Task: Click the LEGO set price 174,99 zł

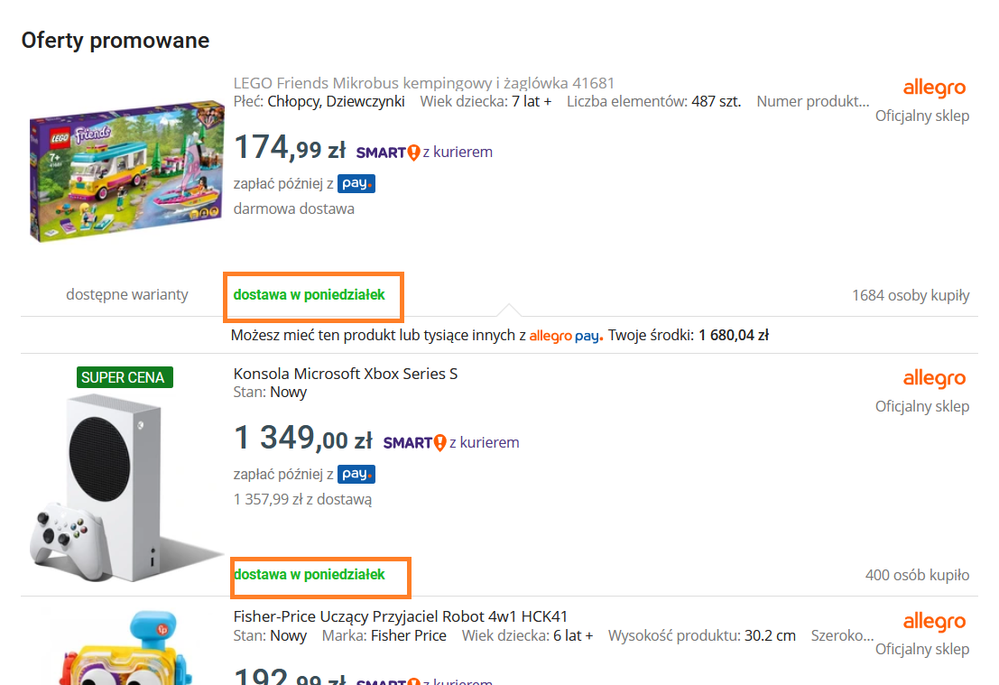Action: tap(289, 150)
